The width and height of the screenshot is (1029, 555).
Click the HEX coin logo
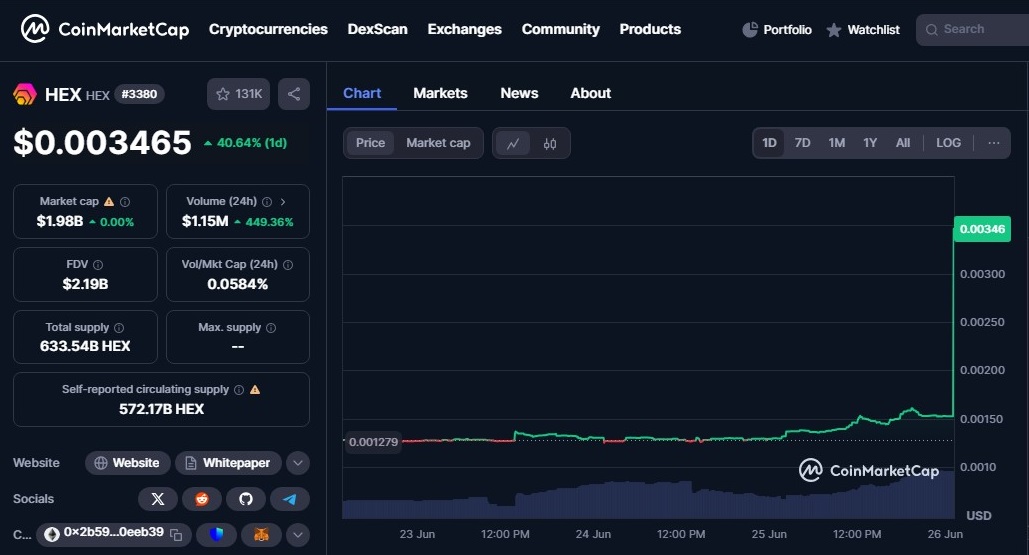point(25,94)
